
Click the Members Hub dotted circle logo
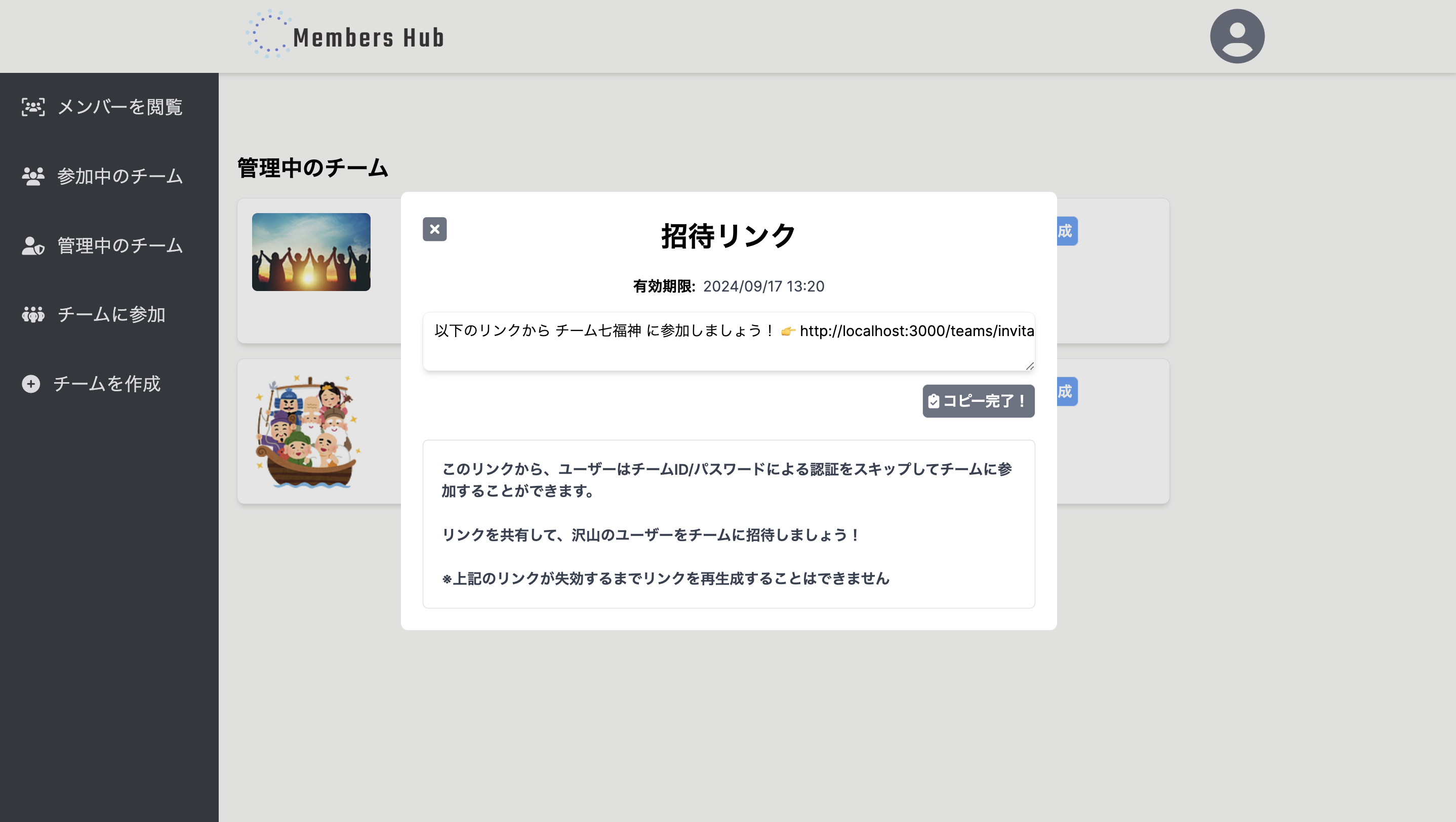tap(268, 34)
